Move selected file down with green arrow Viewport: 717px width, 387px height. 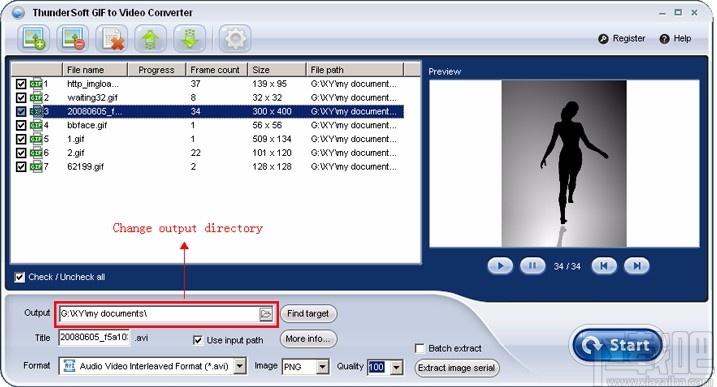click(x=189, y=38)
